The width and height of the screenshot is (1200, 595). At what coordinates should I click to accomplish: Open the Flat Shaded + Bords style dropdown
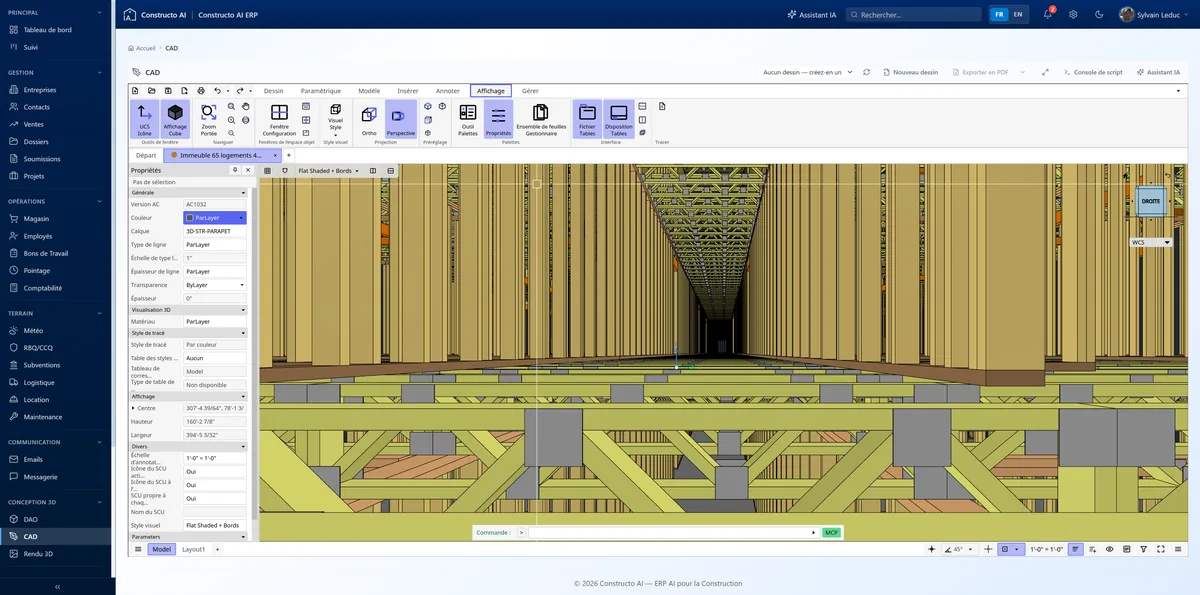pos(328,171)
